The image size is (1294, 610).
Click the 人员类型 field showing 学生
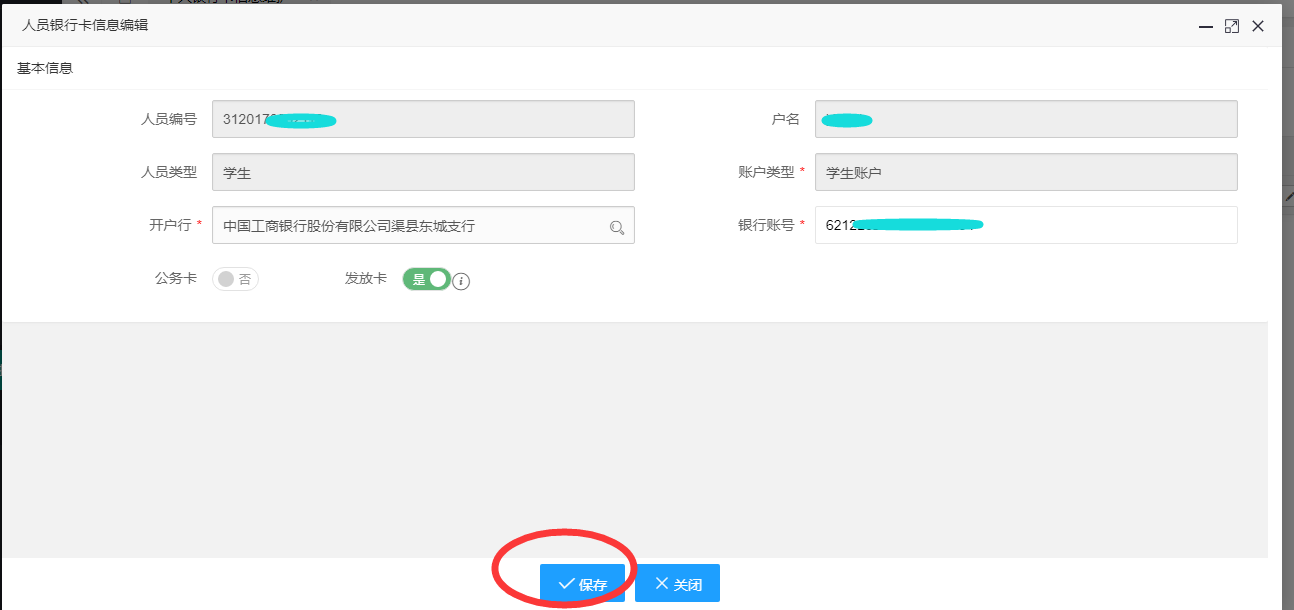(x=423, y=172)
